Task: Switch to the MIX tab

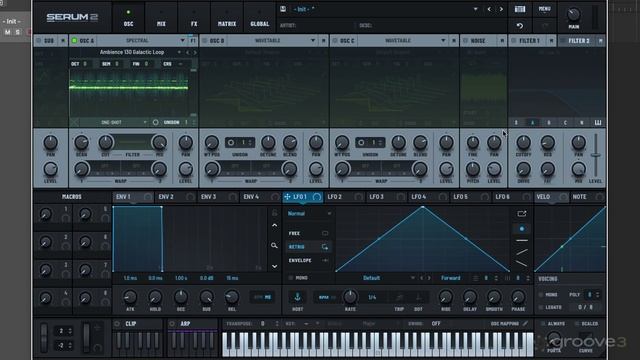Action: 161,18
